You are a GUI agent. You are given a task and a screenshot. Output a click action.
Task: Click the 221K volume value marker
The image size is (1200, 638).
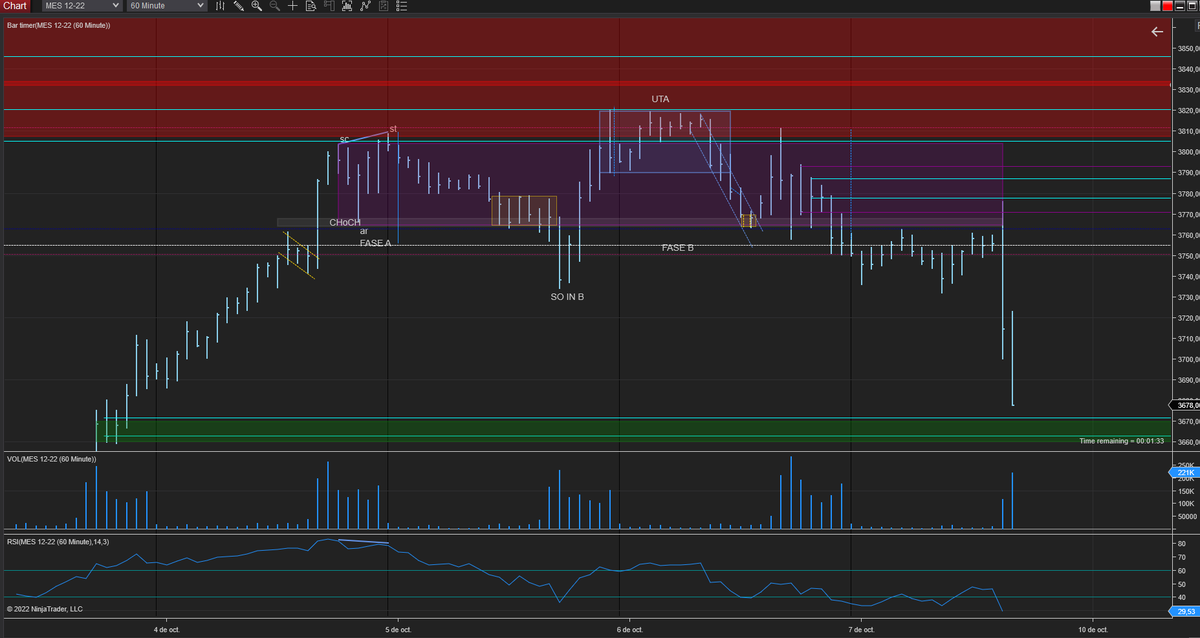click(1185, 472)
